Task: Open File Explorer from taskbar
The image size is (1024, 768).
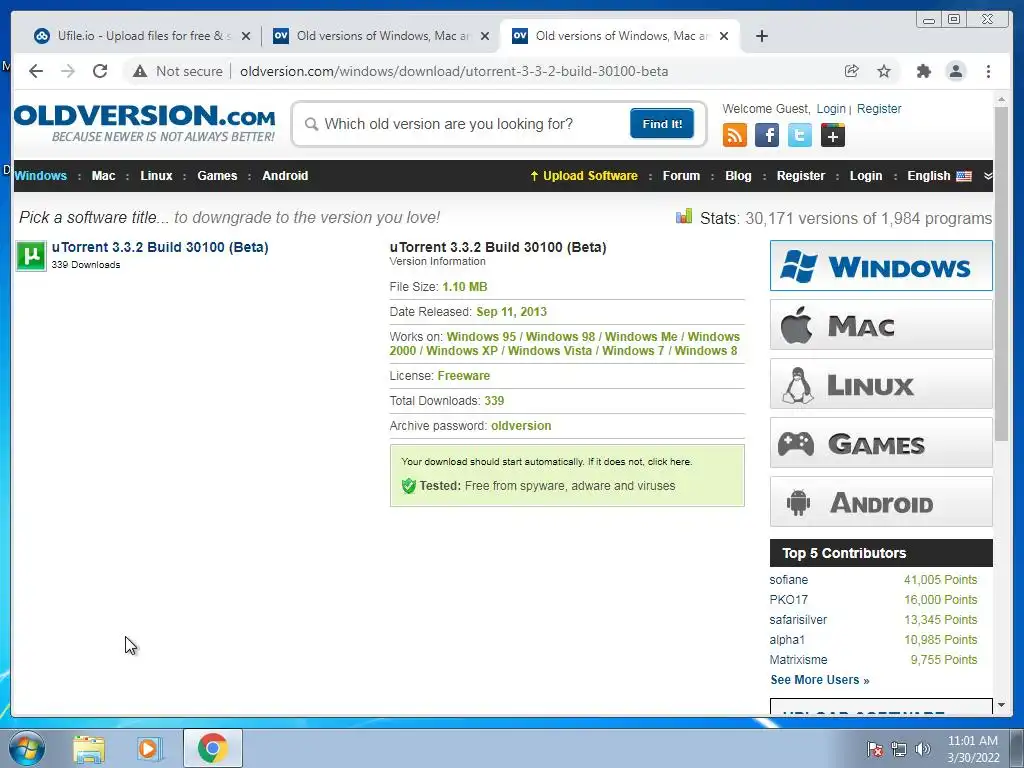Action: tap(89, 748)
